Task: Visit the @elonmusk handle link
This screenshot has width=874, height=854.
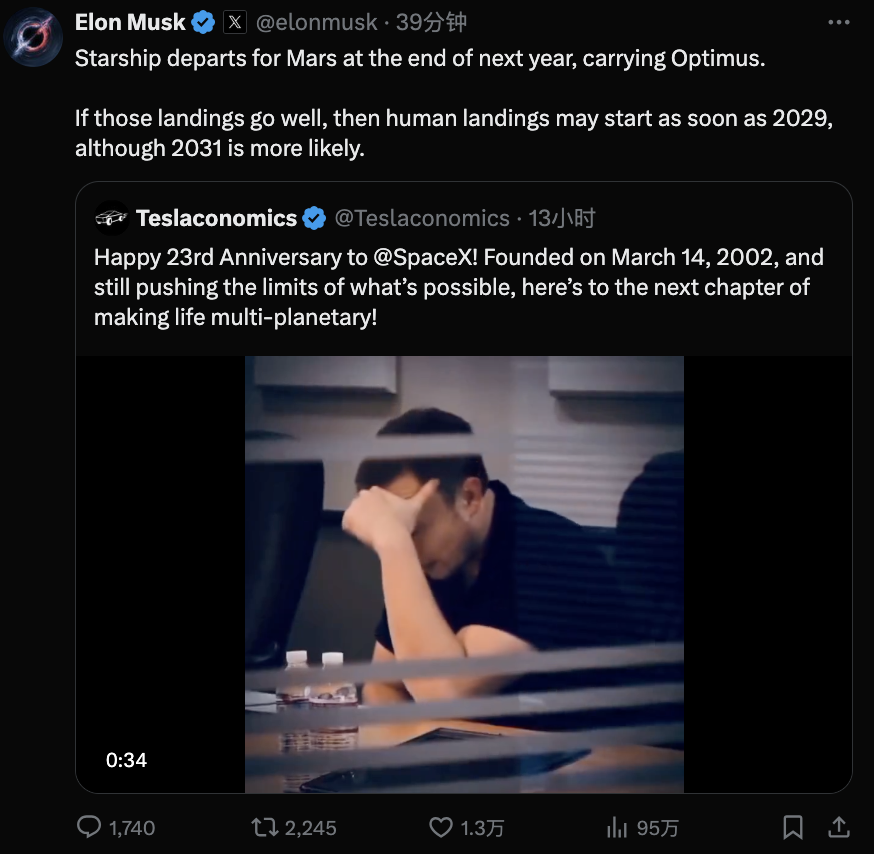Action: click(319, 22)
